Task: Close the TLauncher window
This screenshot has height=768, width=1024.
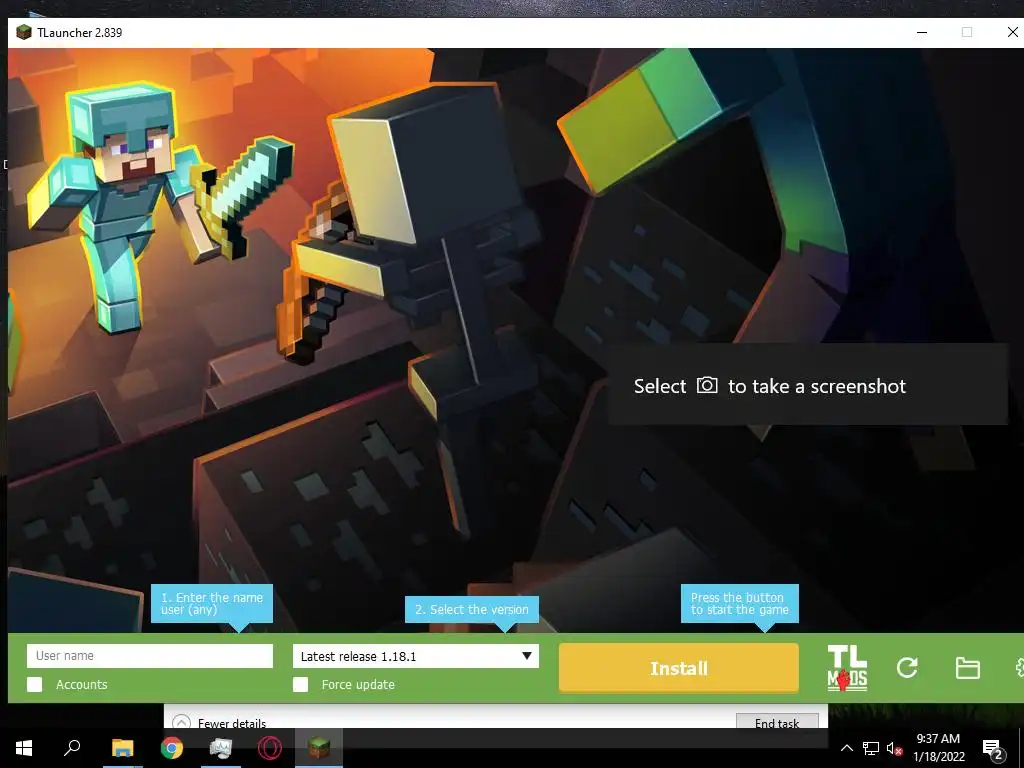Action: [x=1012, y=32]
